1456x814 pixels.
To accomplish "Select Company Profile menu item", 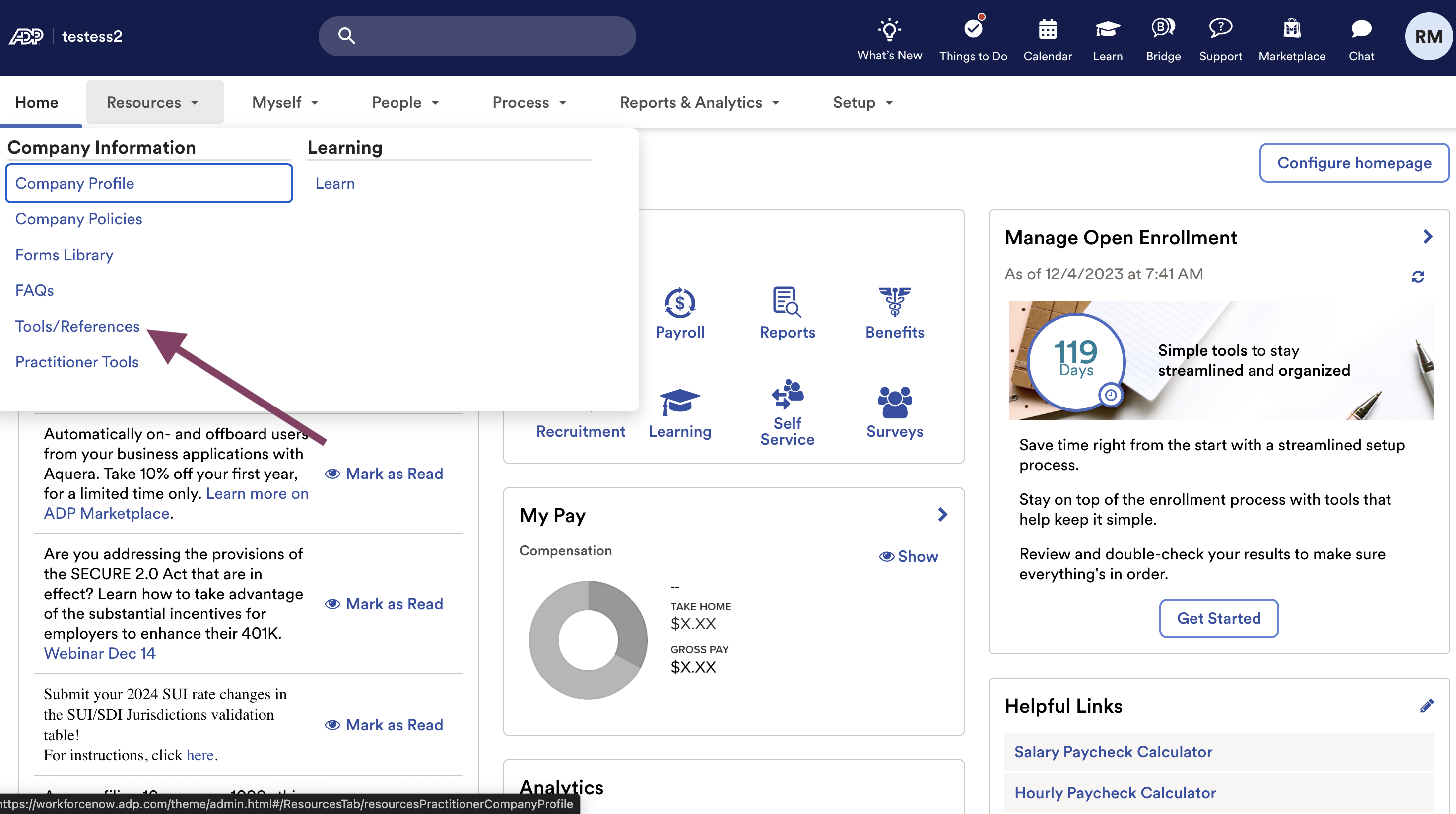I will [149, 183].
